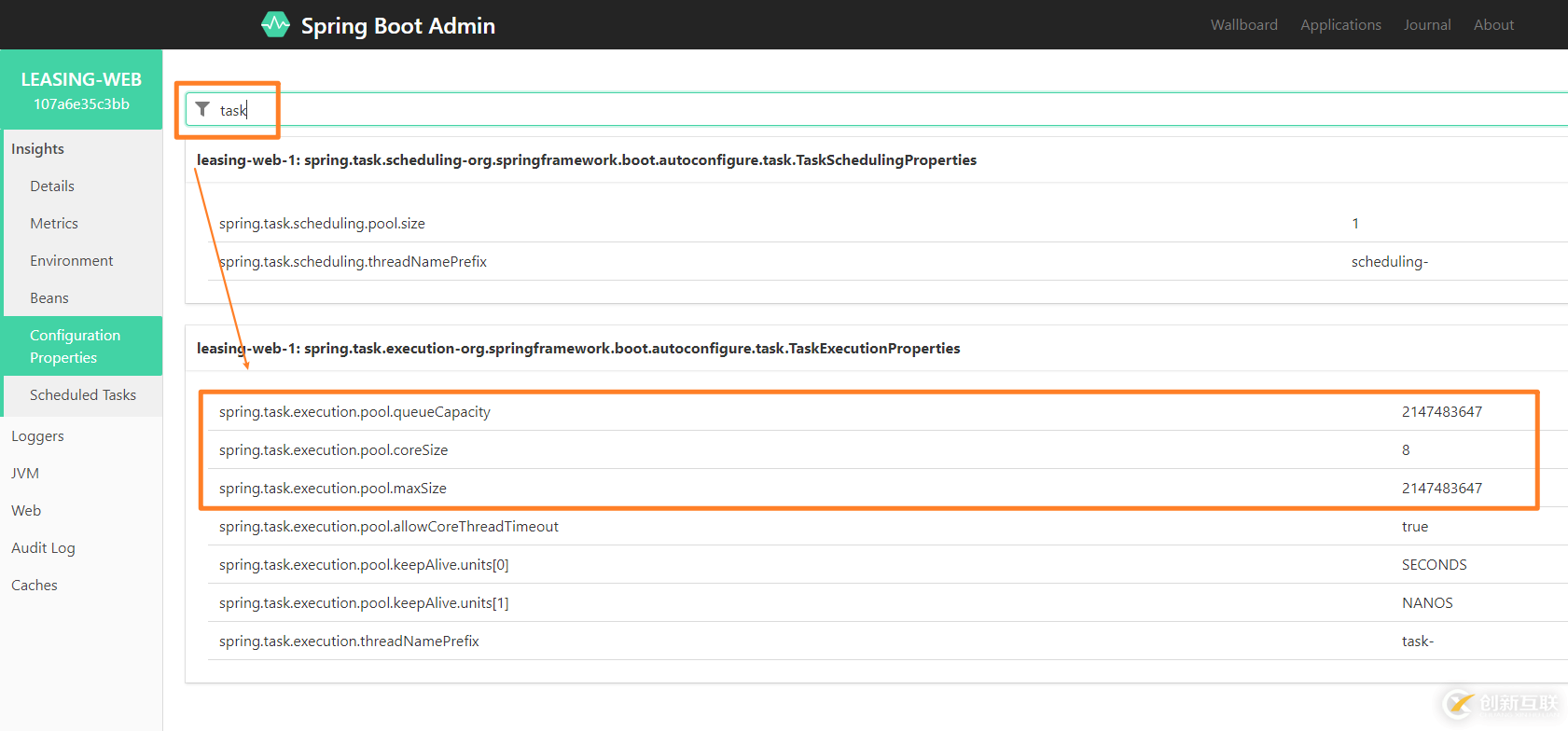Expand the Insights sidebar section
Viewport: 1568px width, 731px height.
(38, 149)
